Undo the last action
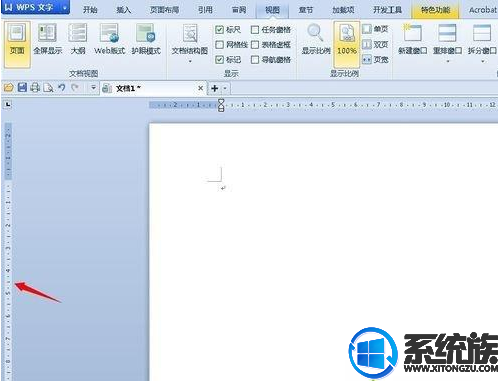Image resolution: width=498 pixels, height=381 pixels. pyautogui.click(x=62, y=88)
